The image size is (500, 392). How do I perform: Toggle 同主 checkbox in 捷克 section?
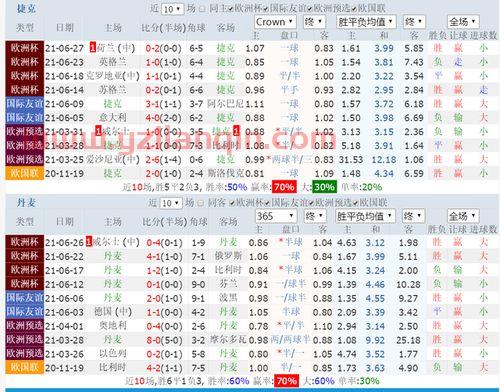coord(202,9)
